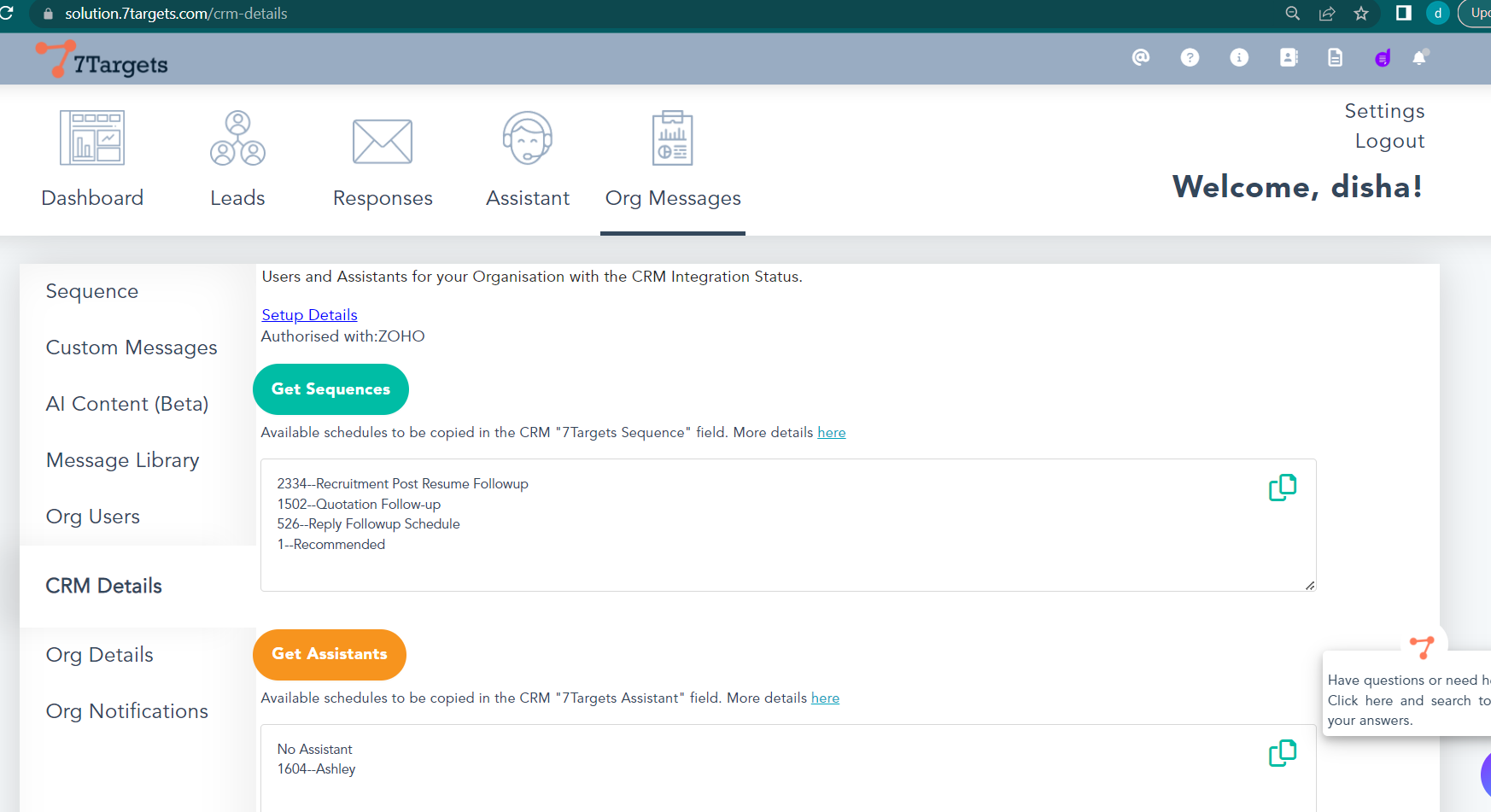Click the help question mark icon
This screenshot has width=1491, height=812.
[x=1190, y=57]
